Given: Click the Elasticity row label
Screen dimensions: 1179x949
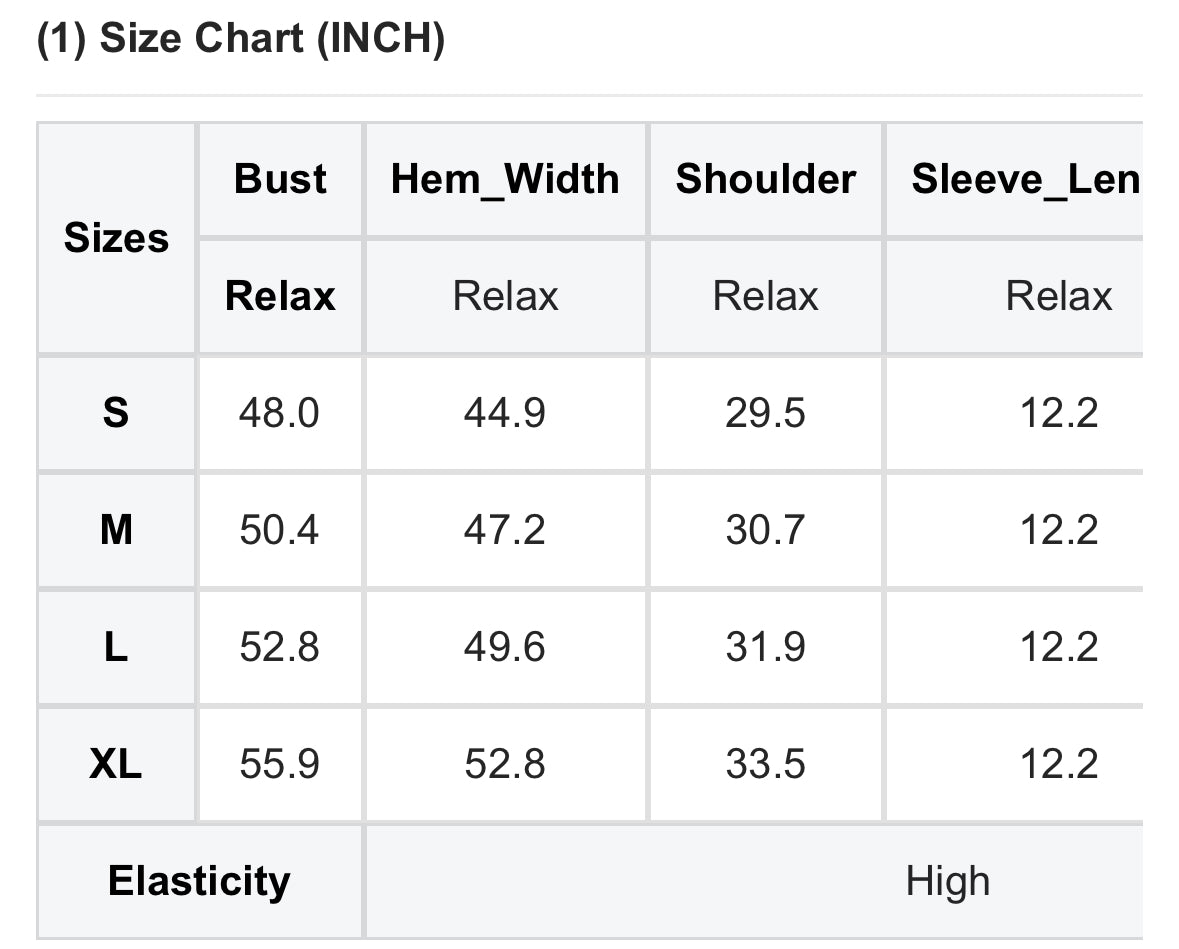Looking at the screenshot, I should point(199,881).
